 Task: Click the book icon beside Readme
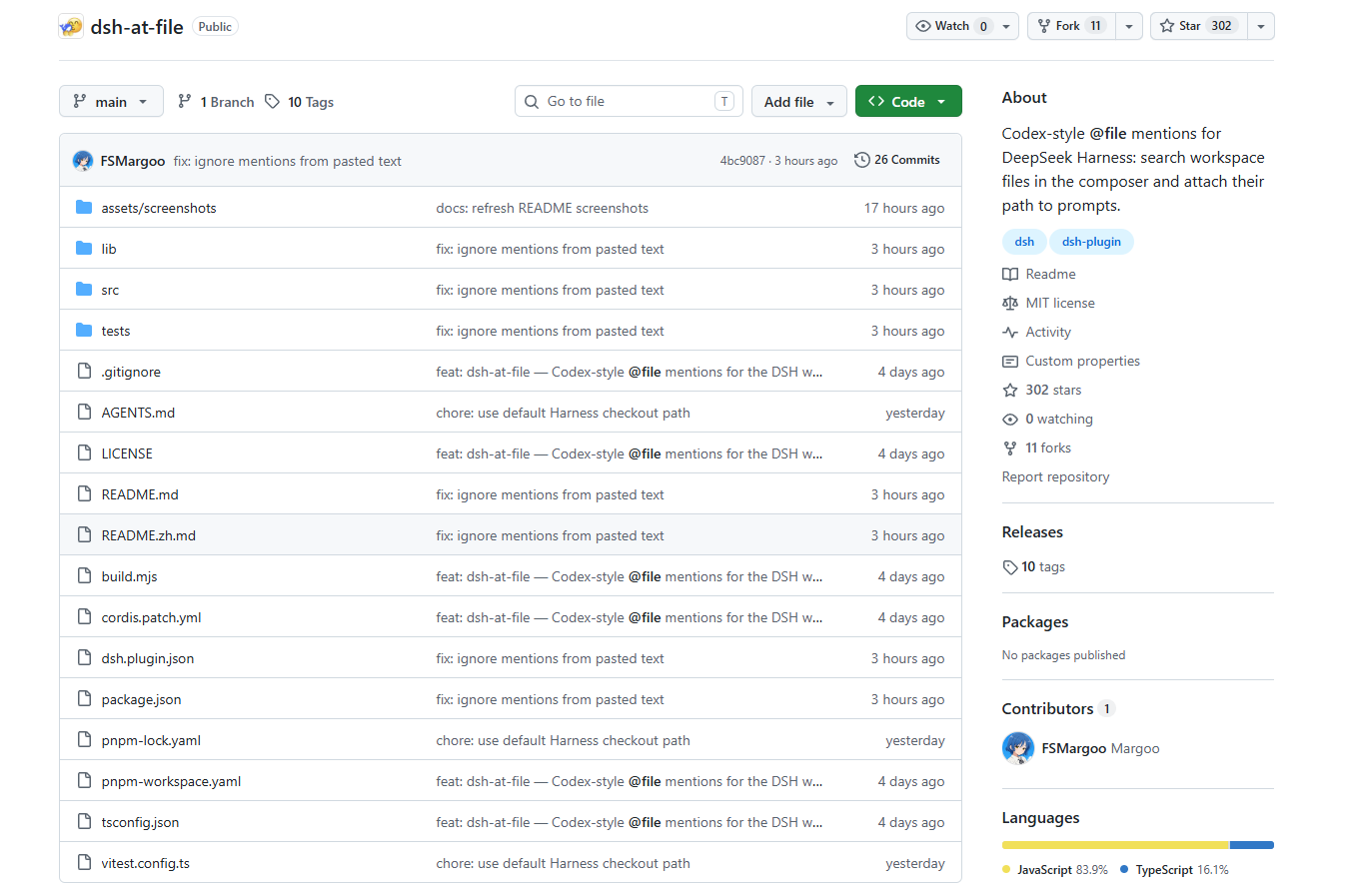tap(1010, 275)
